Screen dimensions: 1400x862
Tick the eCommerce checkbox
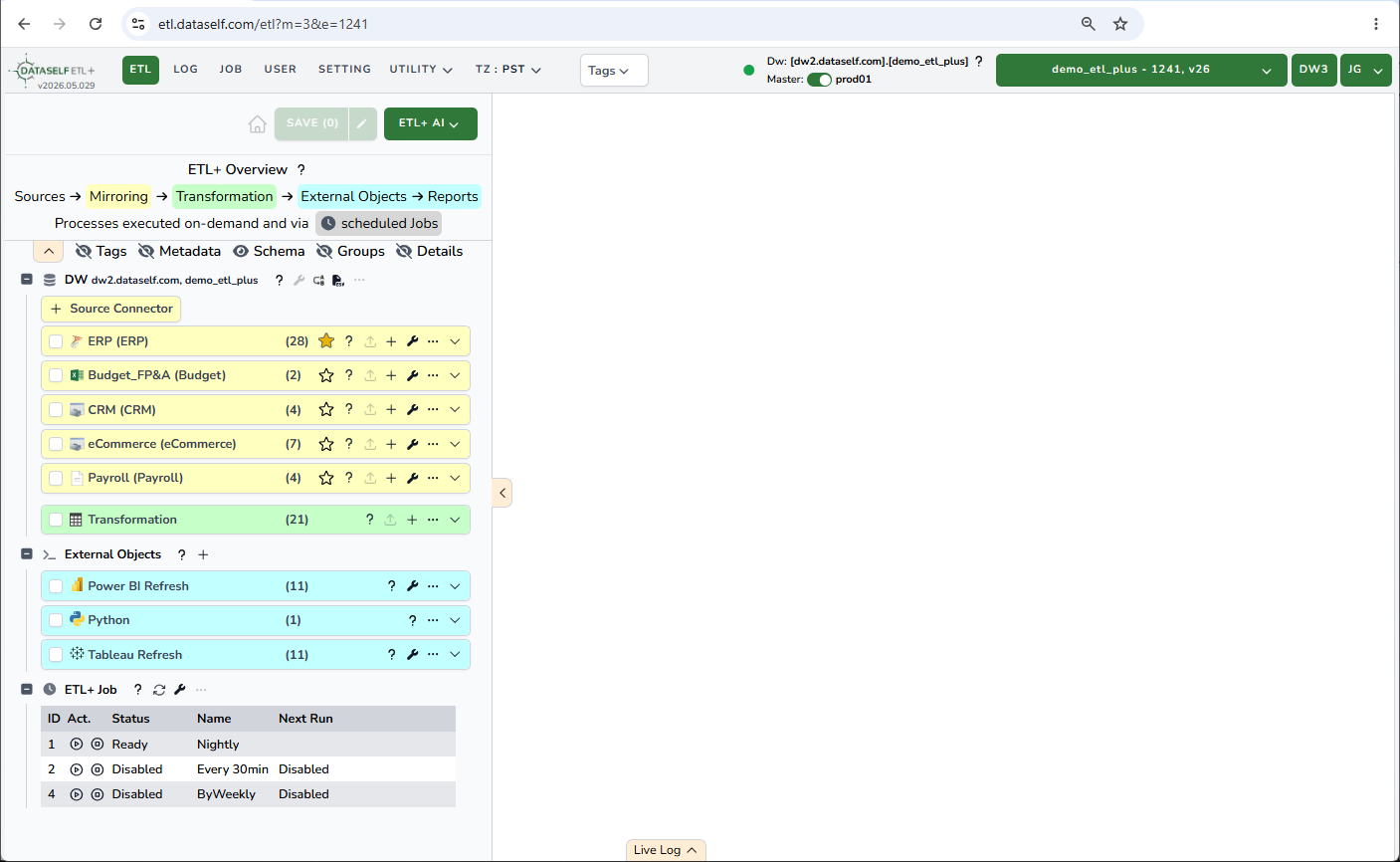point(56,444)
